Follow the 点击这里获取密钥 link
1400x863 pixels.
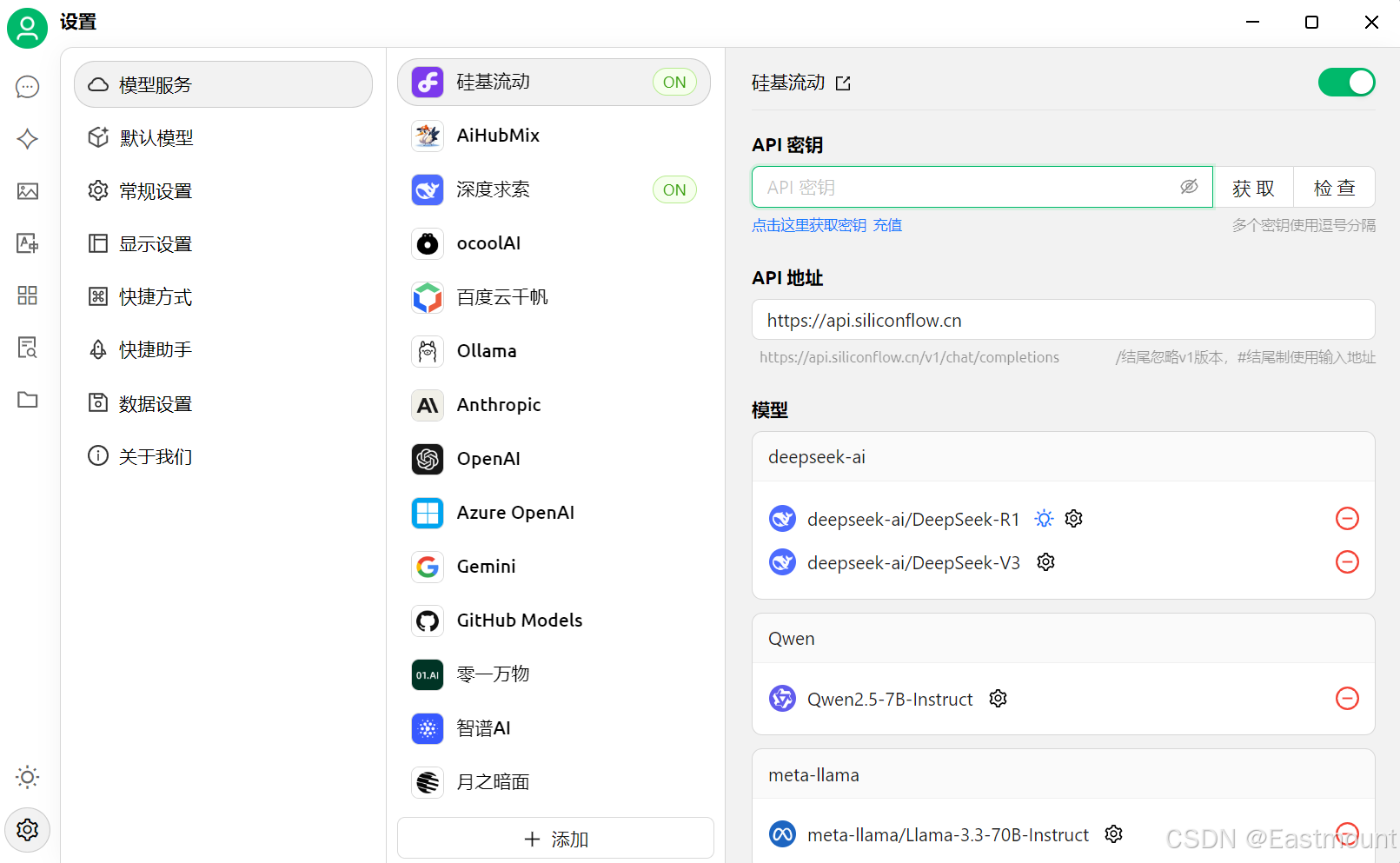pyautogui.click(x=809, y=225)
